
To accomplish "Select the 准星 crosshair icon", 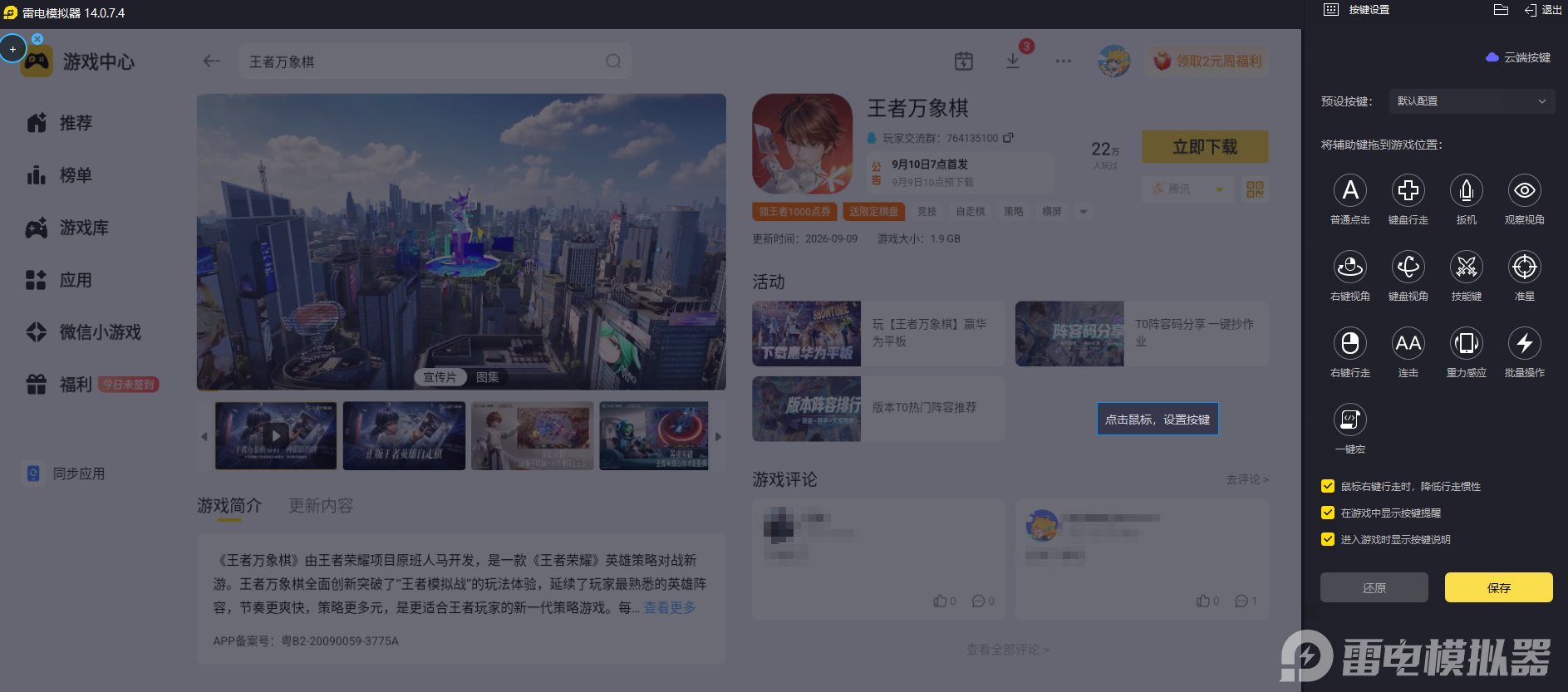I will point(1525,267).
